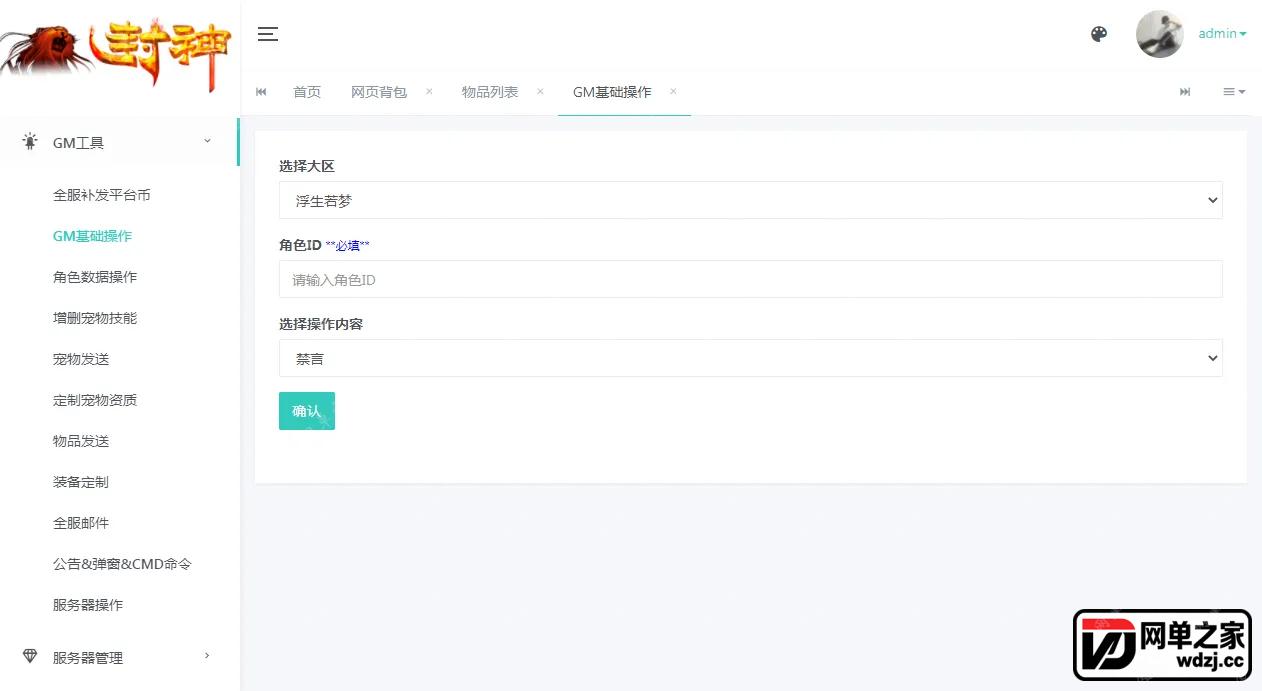Open 公告&弹窗&CMD命令 in sidebar
This screenshot has width=1262, height=691.
click(122, 564)
